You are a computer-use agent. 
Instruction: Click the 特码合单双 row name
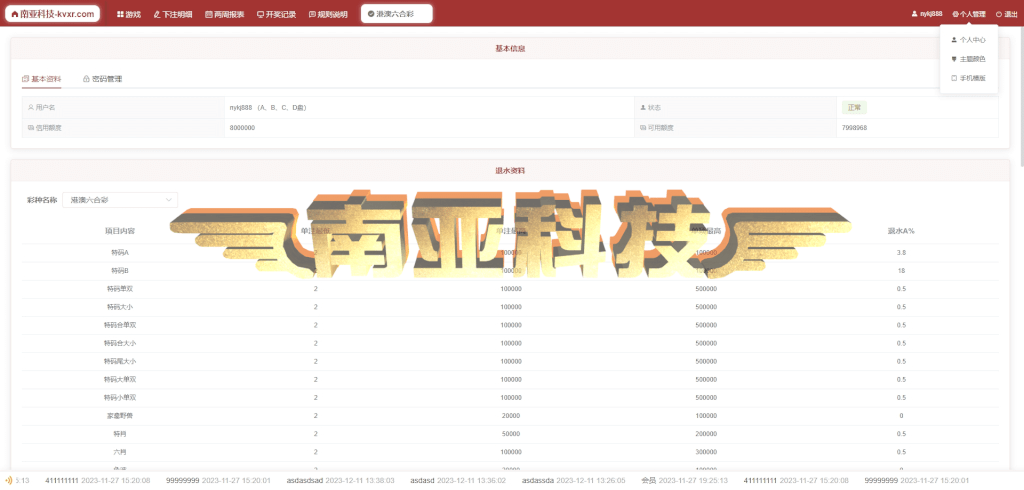click(120, 325)
